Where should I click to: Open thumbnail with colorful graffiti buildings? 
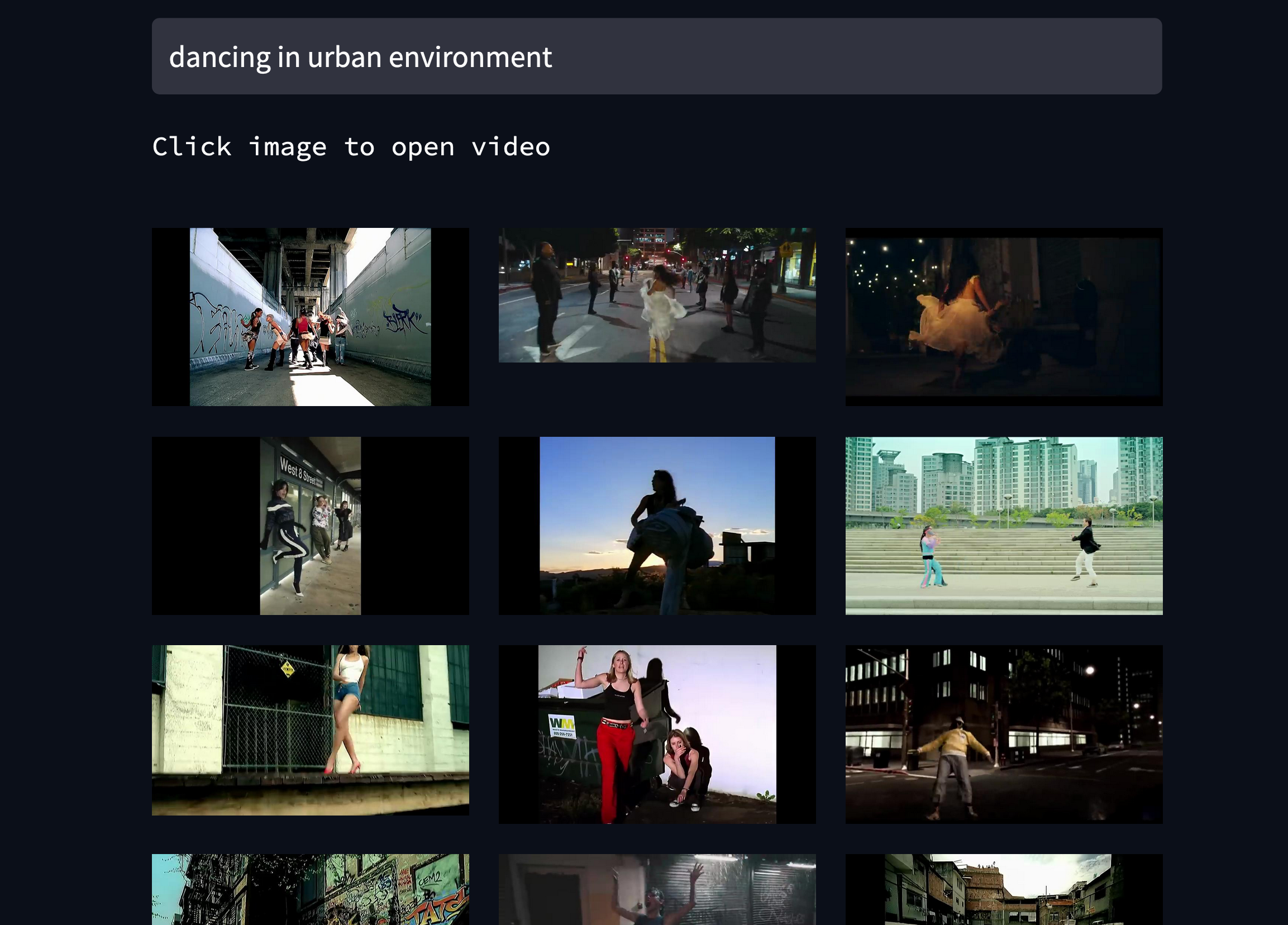(310, 889)
